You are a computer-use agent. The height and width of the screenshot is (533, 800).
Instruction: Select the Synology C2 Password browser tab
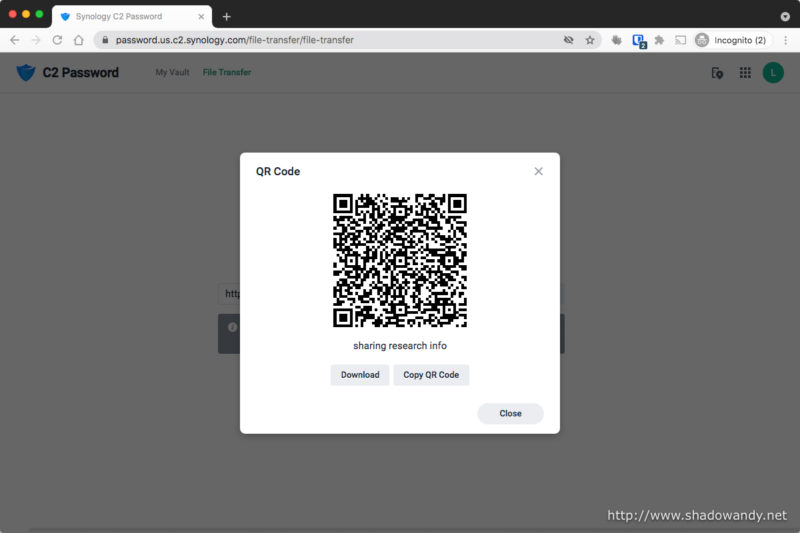point(132,17)
